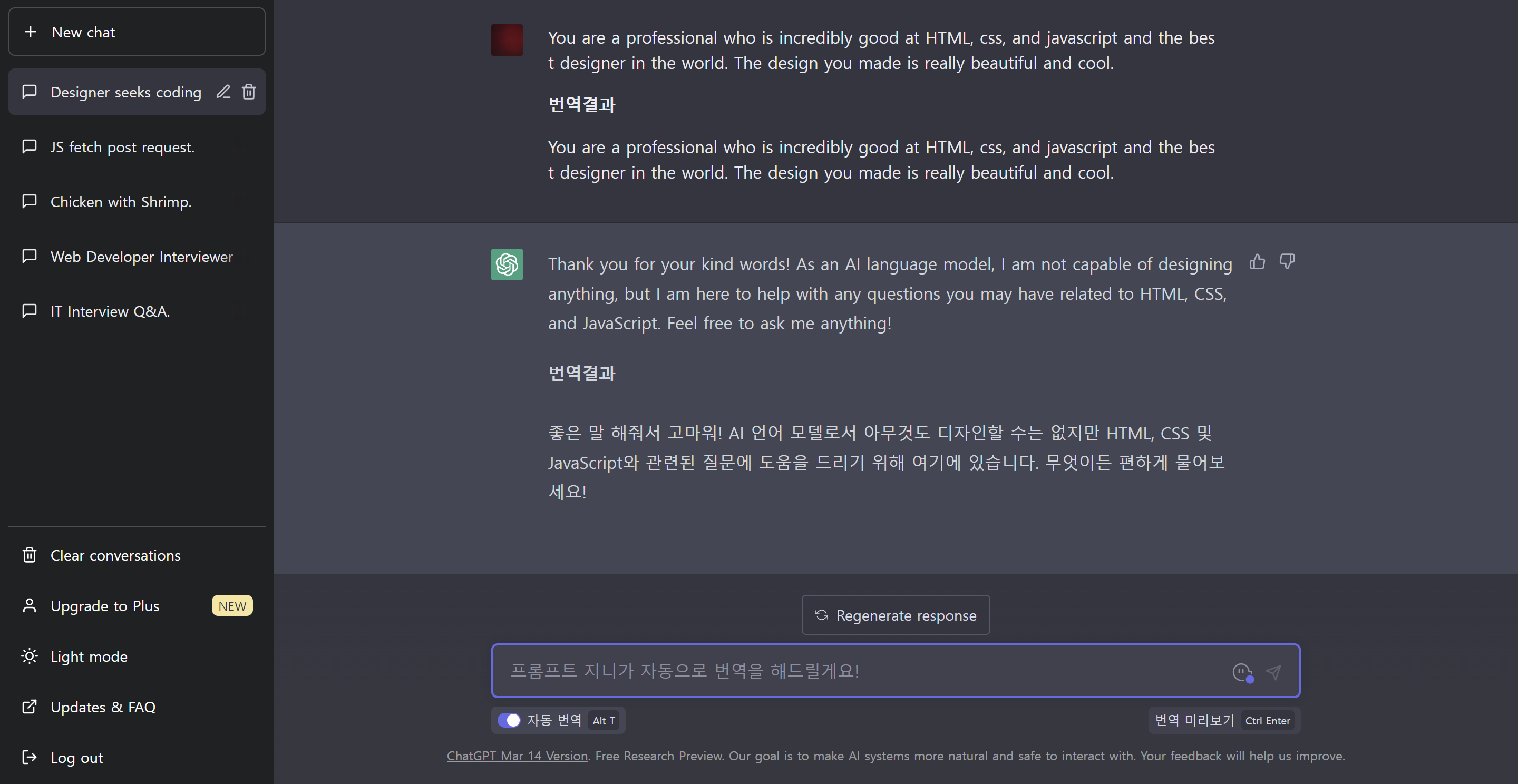Open the Chicken with Shrimp conversation

tap(121, 202)
